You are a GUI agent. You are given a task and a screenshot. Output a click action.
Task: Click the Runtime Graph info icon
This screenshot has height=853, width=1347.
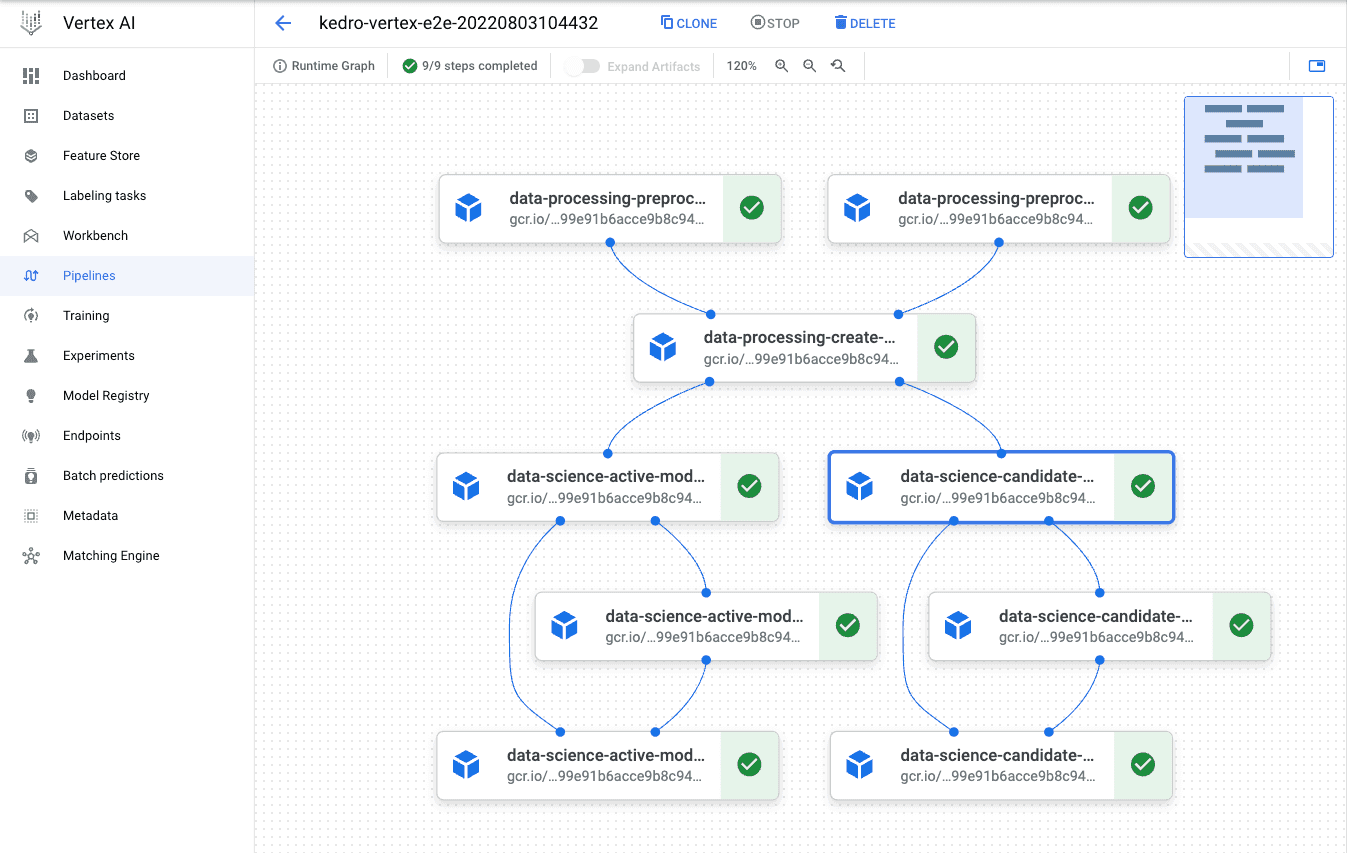(x=280, y=66)
